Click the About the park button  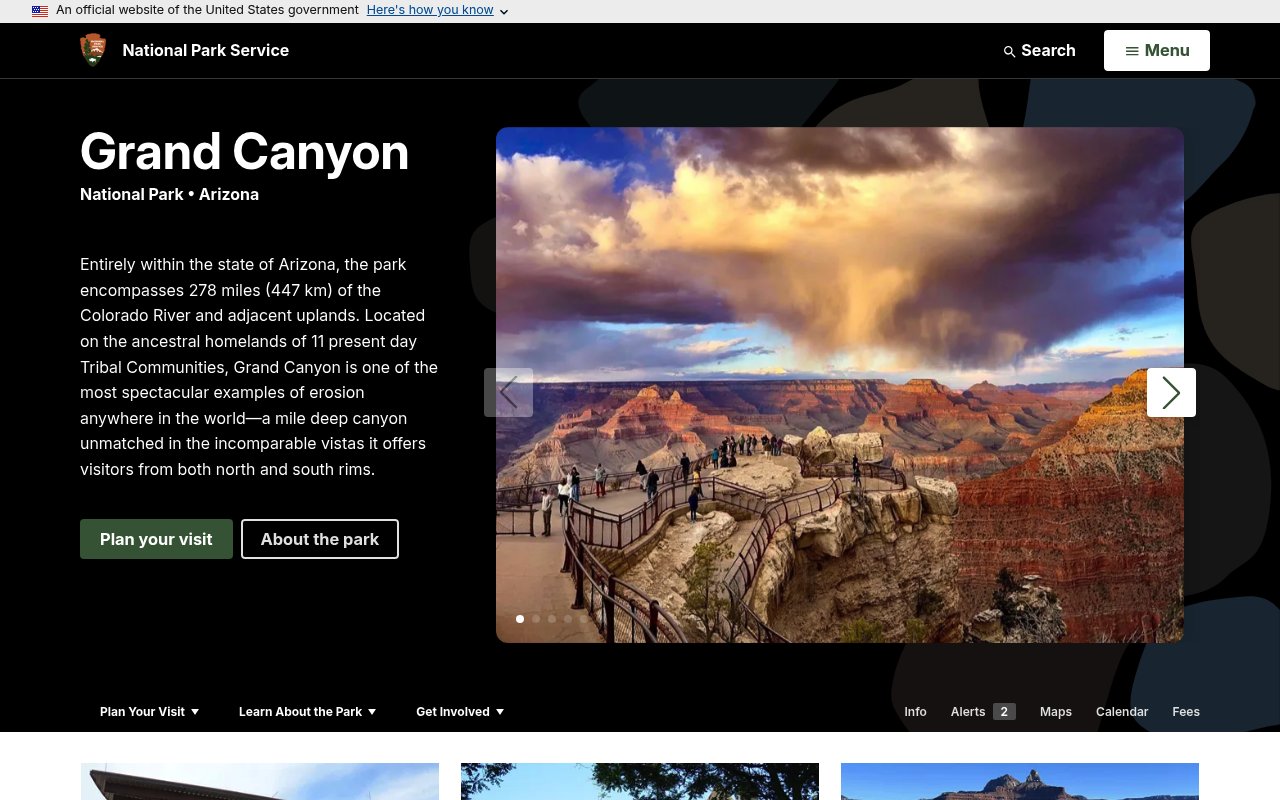point(320,539)
